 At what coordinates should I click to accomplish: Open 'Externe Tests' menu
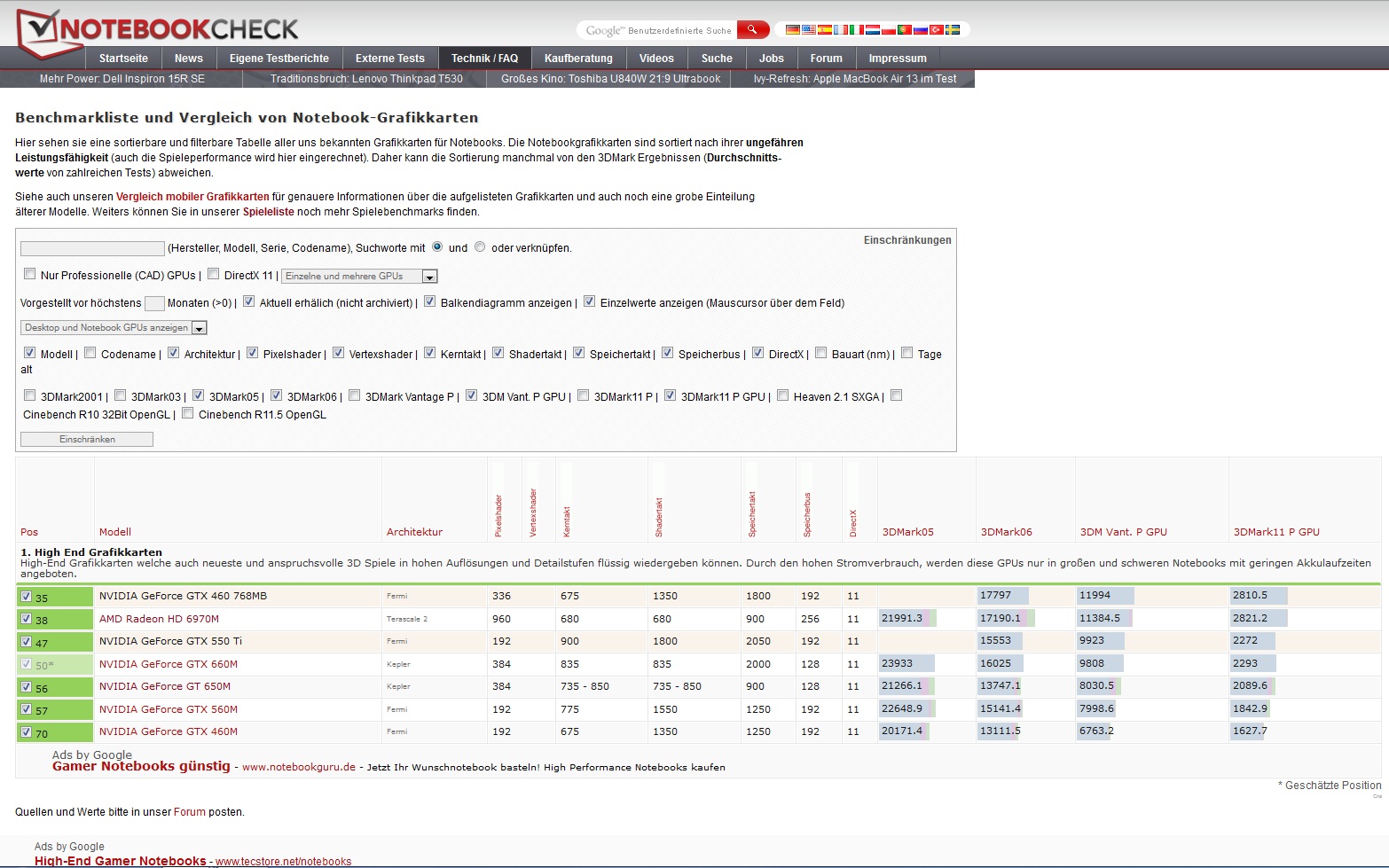390,59
